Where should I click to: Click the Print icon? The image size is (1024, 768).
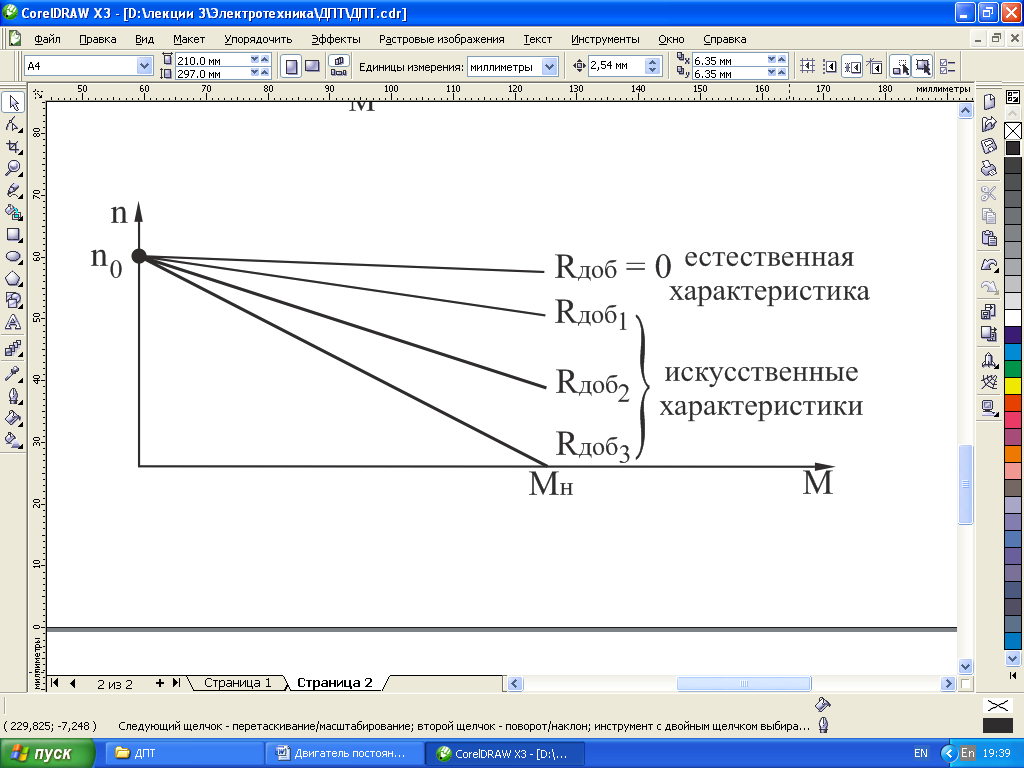[x=989, y=168]
